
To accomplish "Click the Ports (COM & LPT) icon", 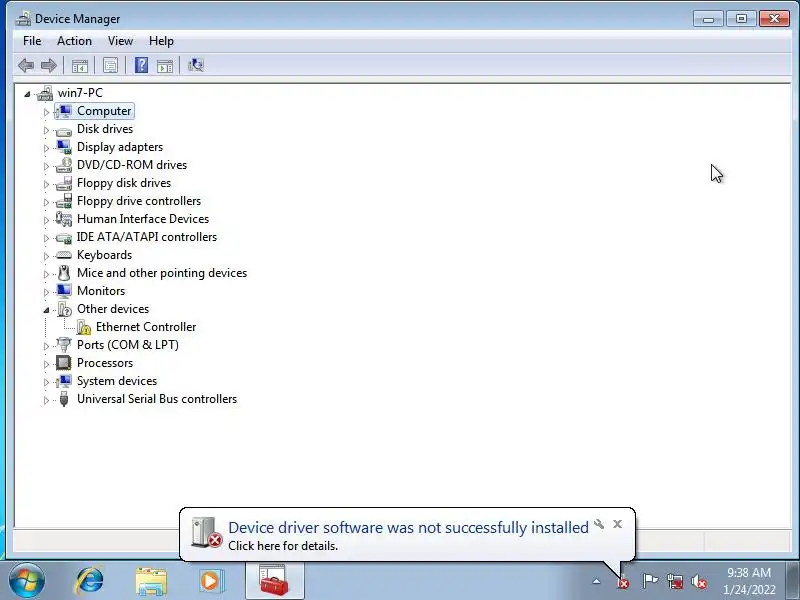I will [64, 345].
